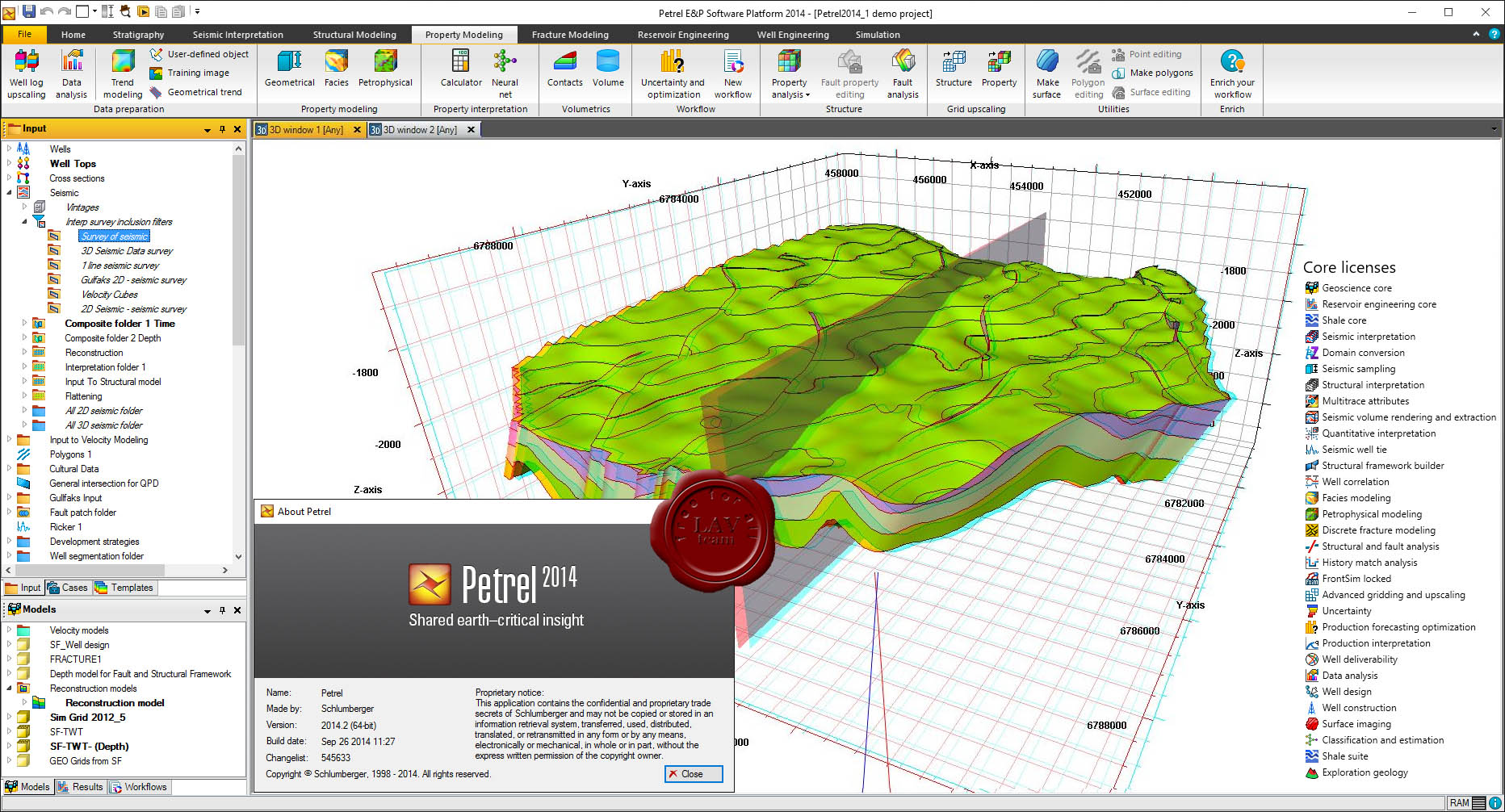Open the Simulation ribbon tab

point(878,35)
